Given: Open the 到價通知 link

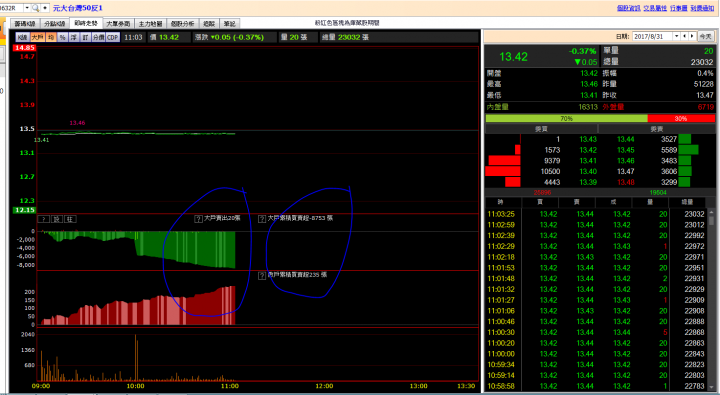Looking at the screenshot, I should 703,8.
